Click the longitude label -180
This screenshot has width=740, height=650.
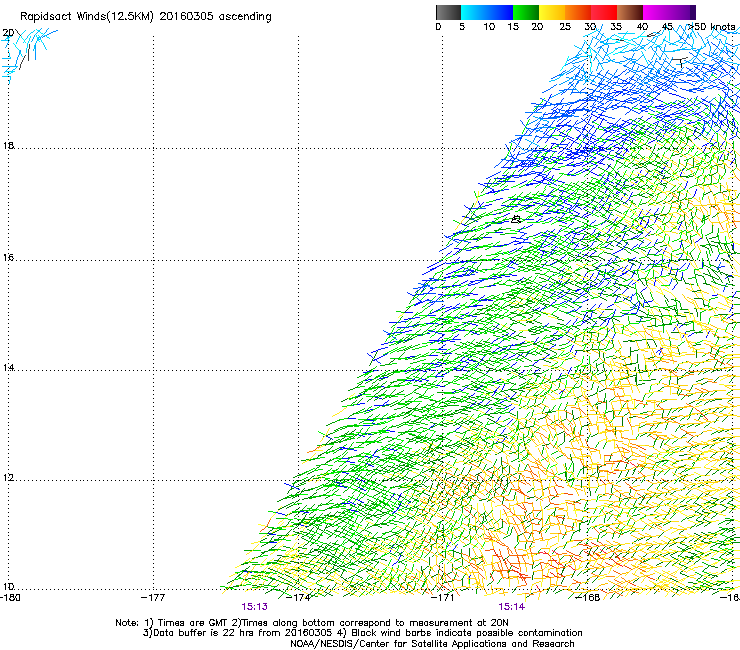10,598
